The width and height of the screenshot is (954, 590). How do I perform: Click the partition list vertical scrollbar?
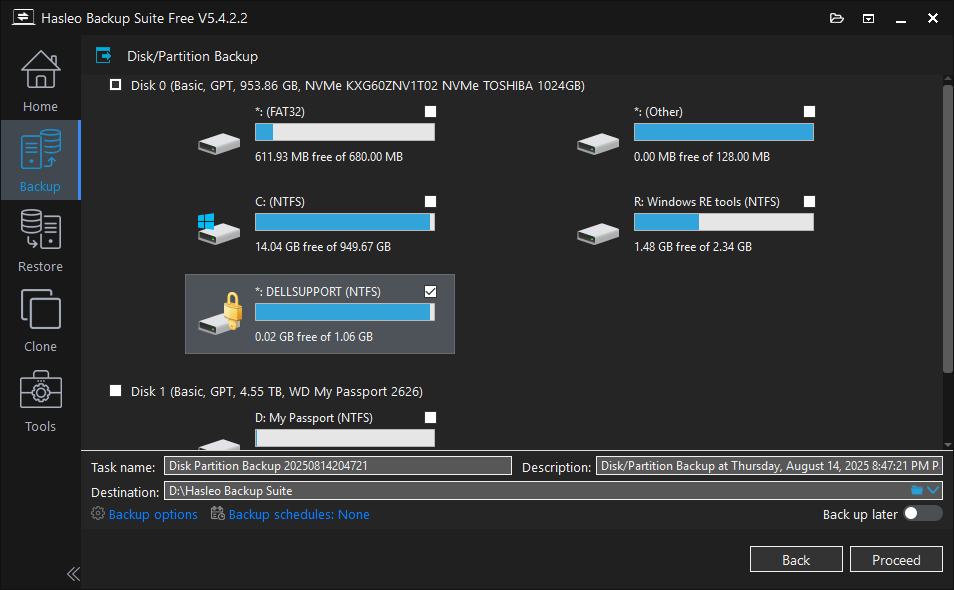click(x=947, y=228)
